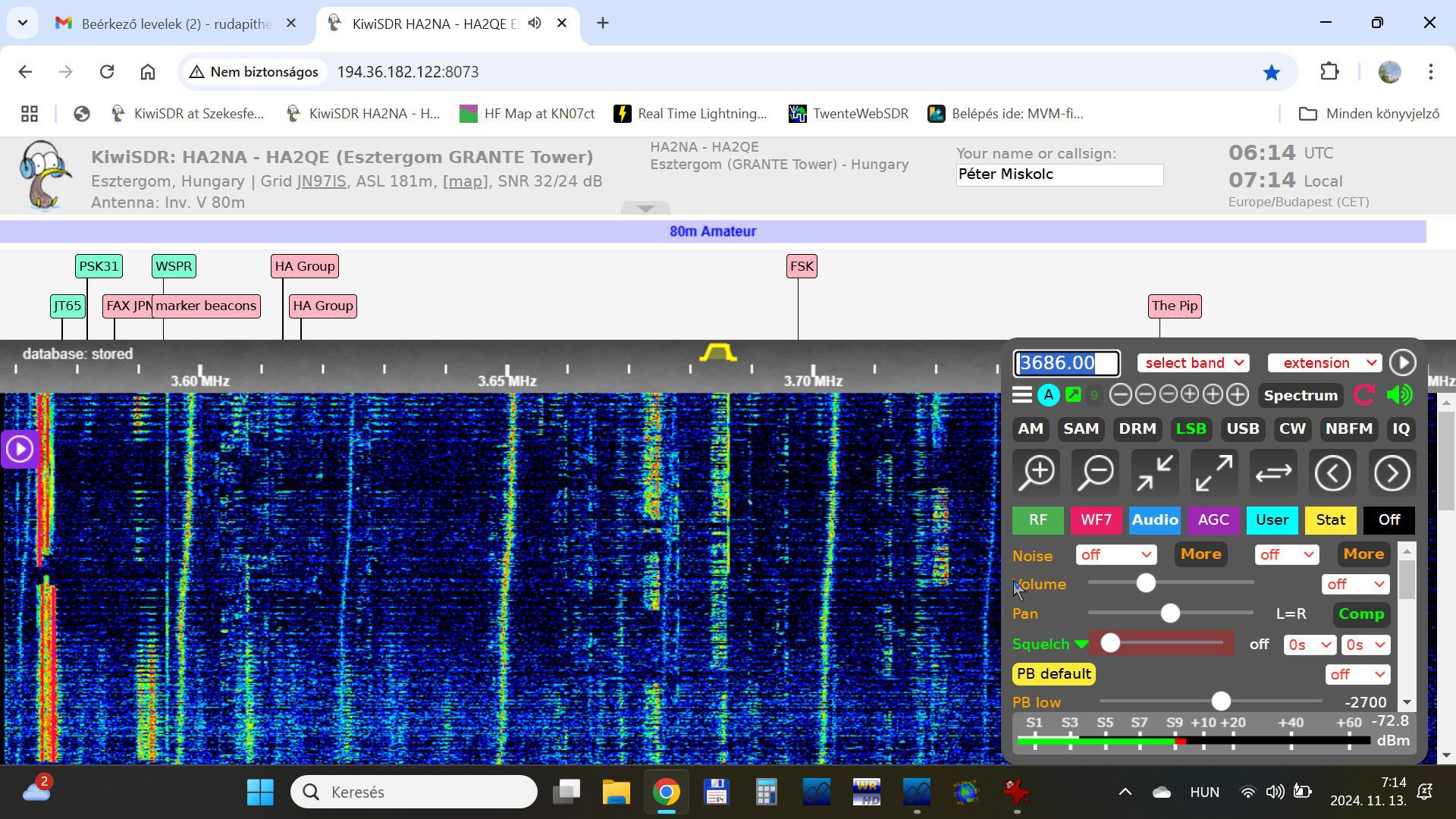Click the waterfall zoom in magnifier icon

coord(1037,473)
